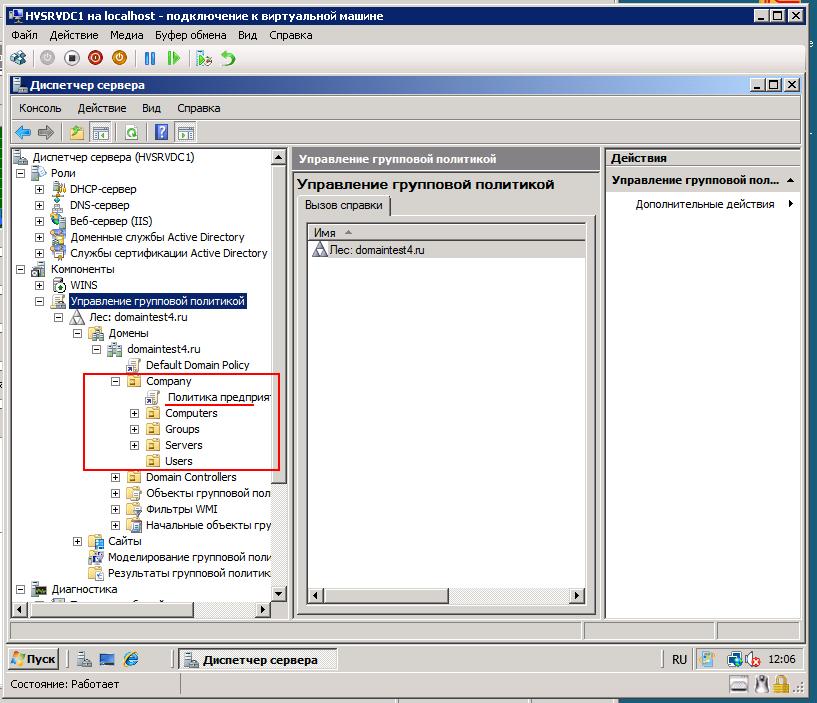This screenshot has width=817, height=703.
Task: Click Show Desktop icon in quick launch
Action: (x=107, y=660)
